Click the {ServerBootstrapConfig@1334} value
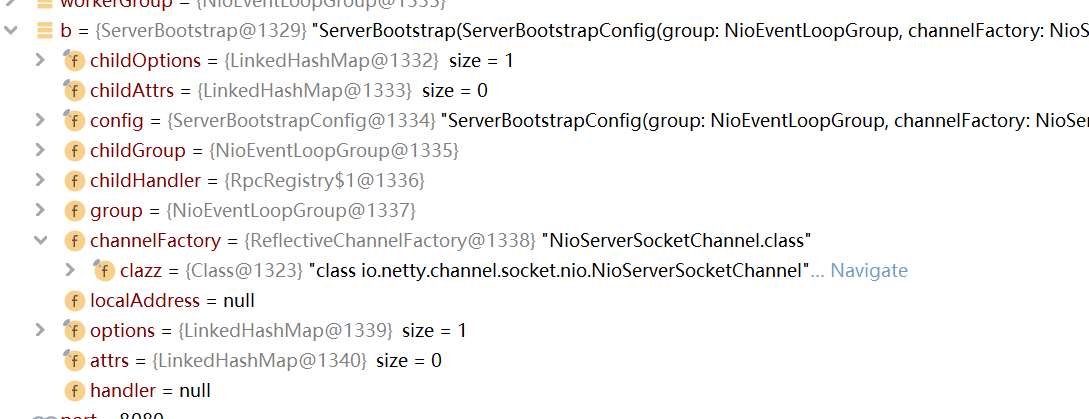The image size is (1089, 419). click(301, 121)
